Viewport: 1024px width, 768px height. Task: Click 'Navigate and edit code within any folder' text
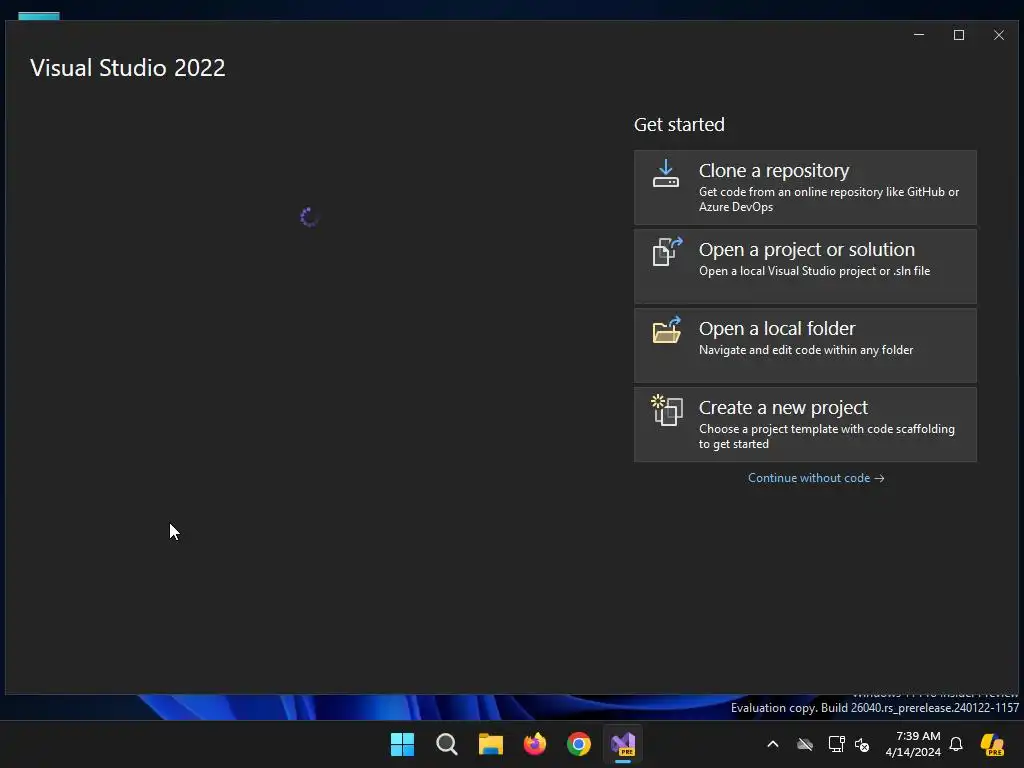tap(806, 350)
